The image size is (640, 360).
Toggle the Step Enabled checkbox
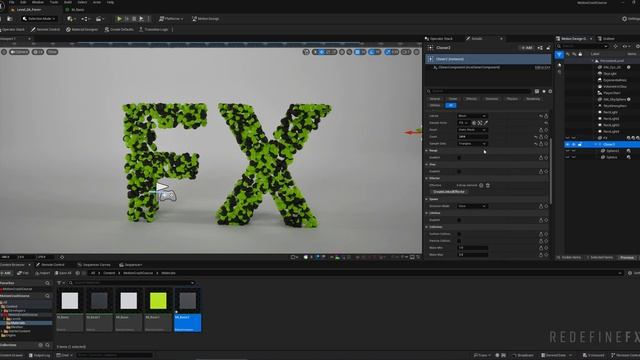pos(459,171)
